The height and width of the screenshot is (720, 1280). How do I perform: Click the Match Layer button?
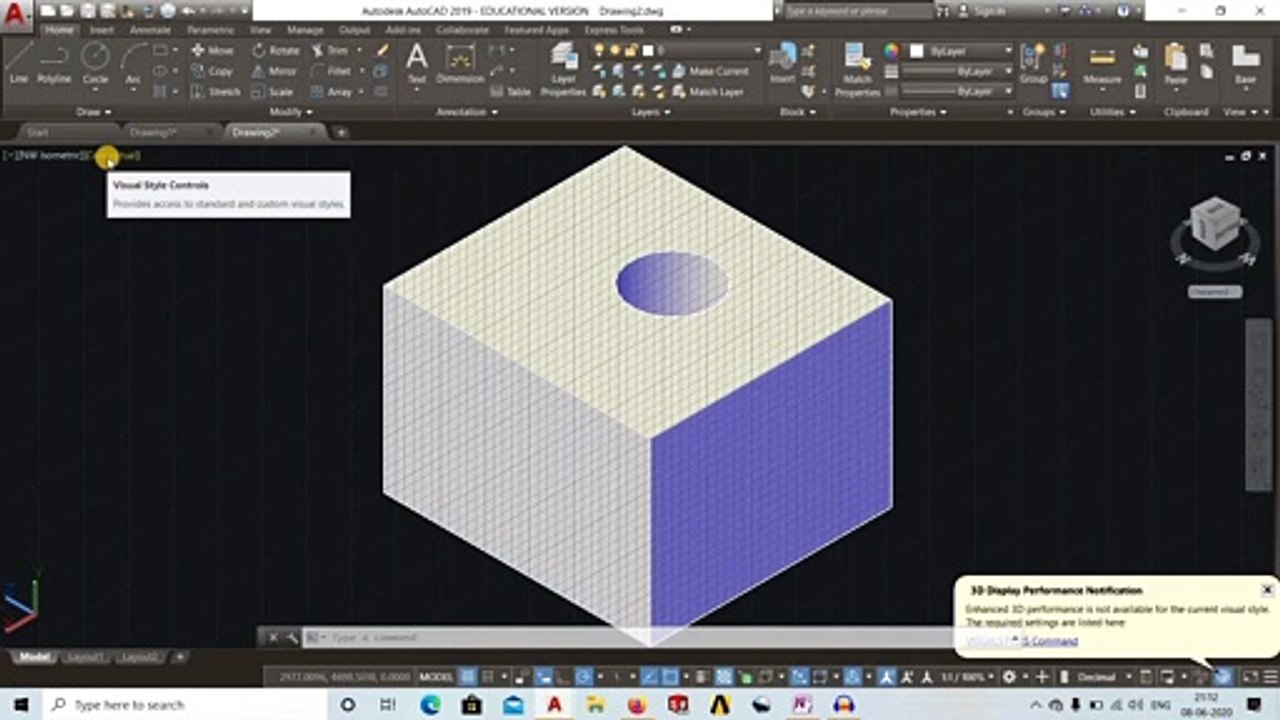(x=707, y=91)
